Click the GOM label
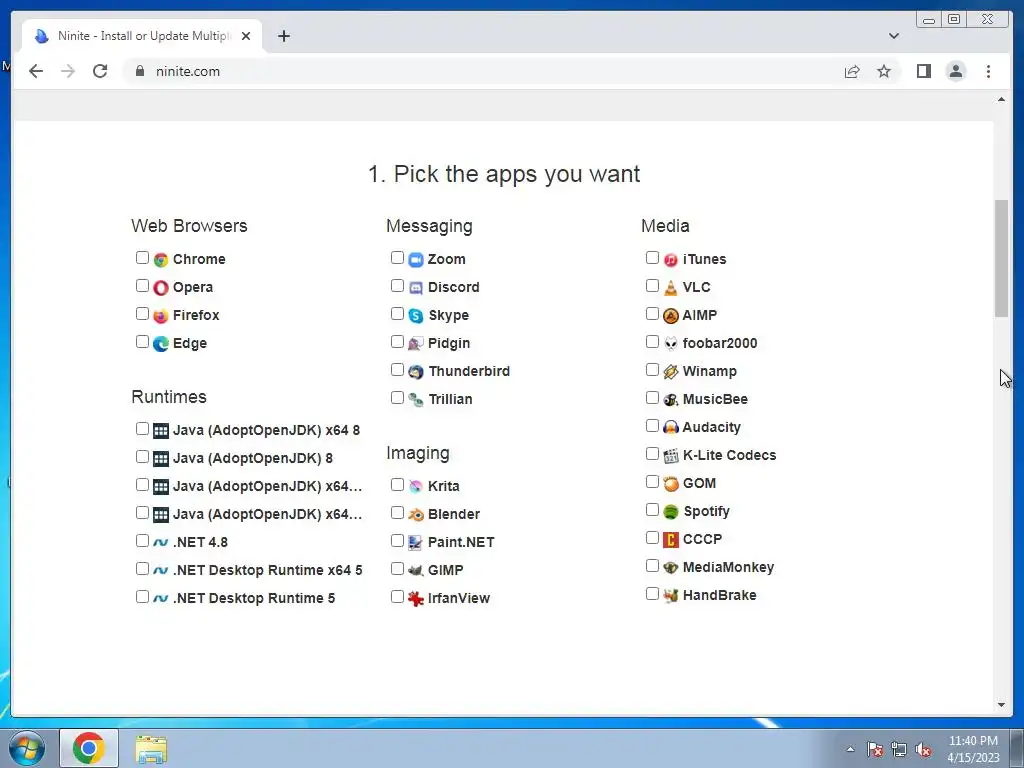1024x768 pixels. point(699,483)
